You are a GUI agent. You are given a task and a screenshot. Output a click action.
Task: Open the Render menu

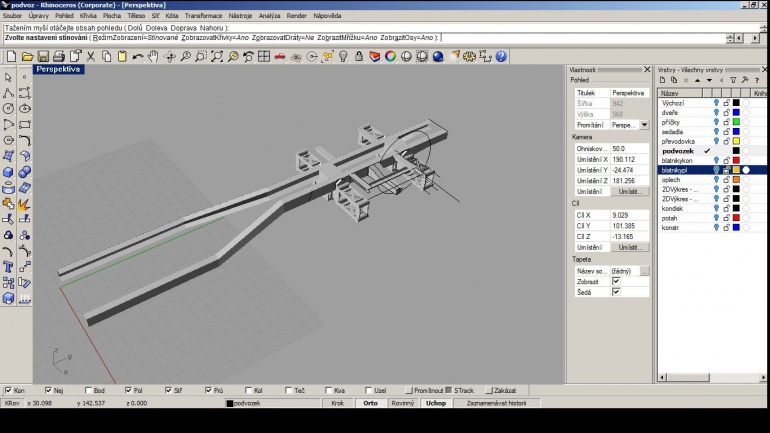[x=297, y=16]
